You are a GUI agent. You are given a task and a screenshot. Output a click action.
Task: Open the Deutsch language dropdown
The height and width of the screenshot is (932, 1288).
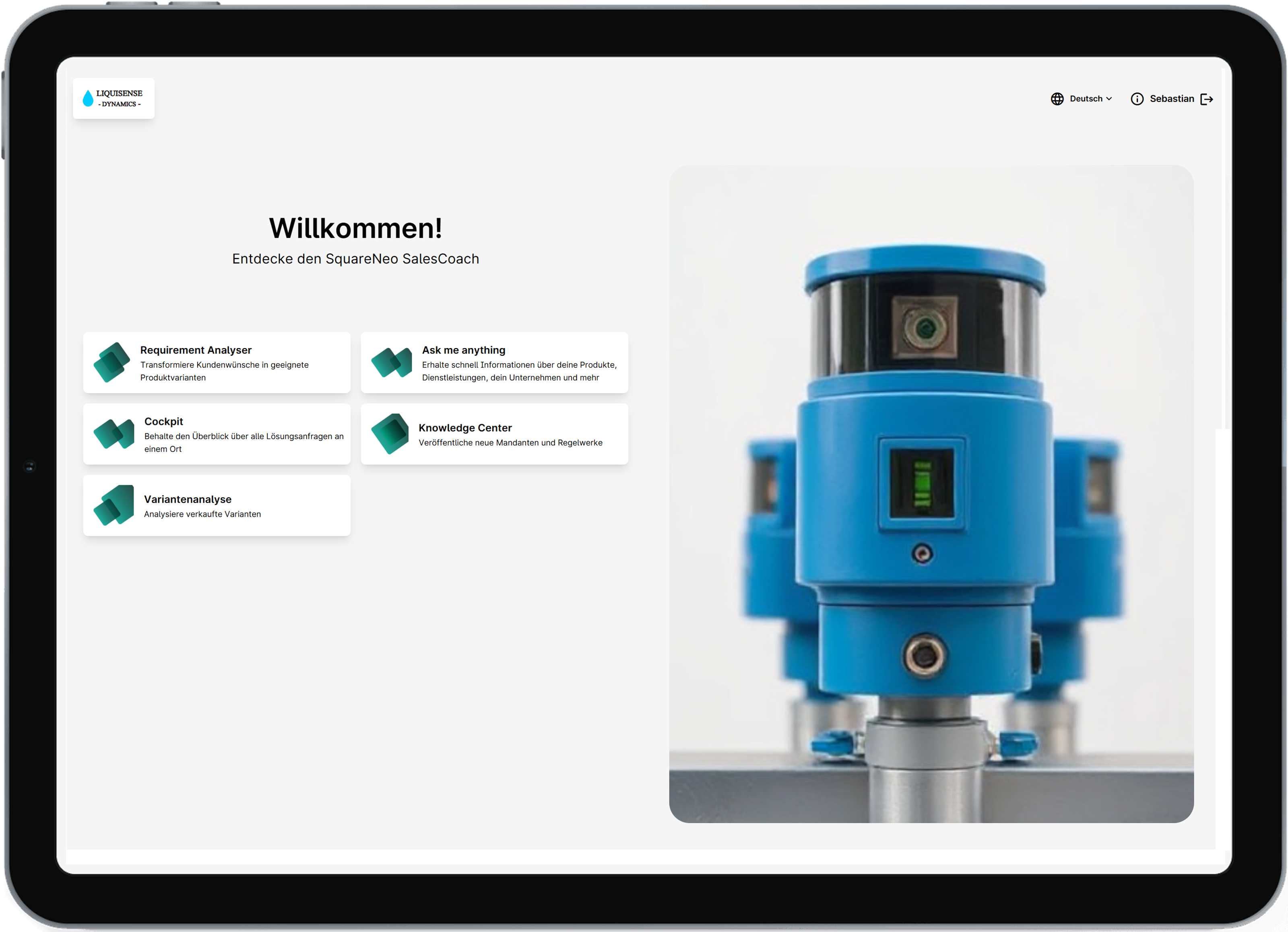(1086, 99)
